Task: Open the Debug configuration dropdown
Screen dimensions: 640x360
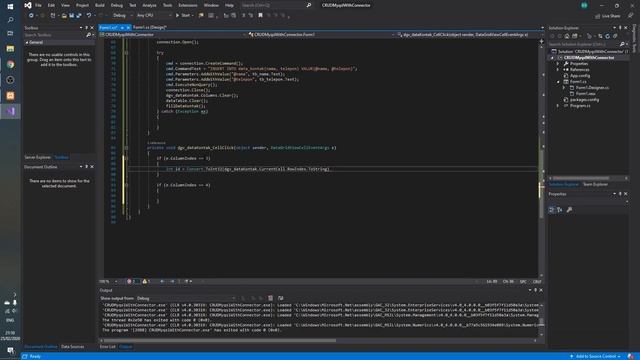Action: pos(122,16)
